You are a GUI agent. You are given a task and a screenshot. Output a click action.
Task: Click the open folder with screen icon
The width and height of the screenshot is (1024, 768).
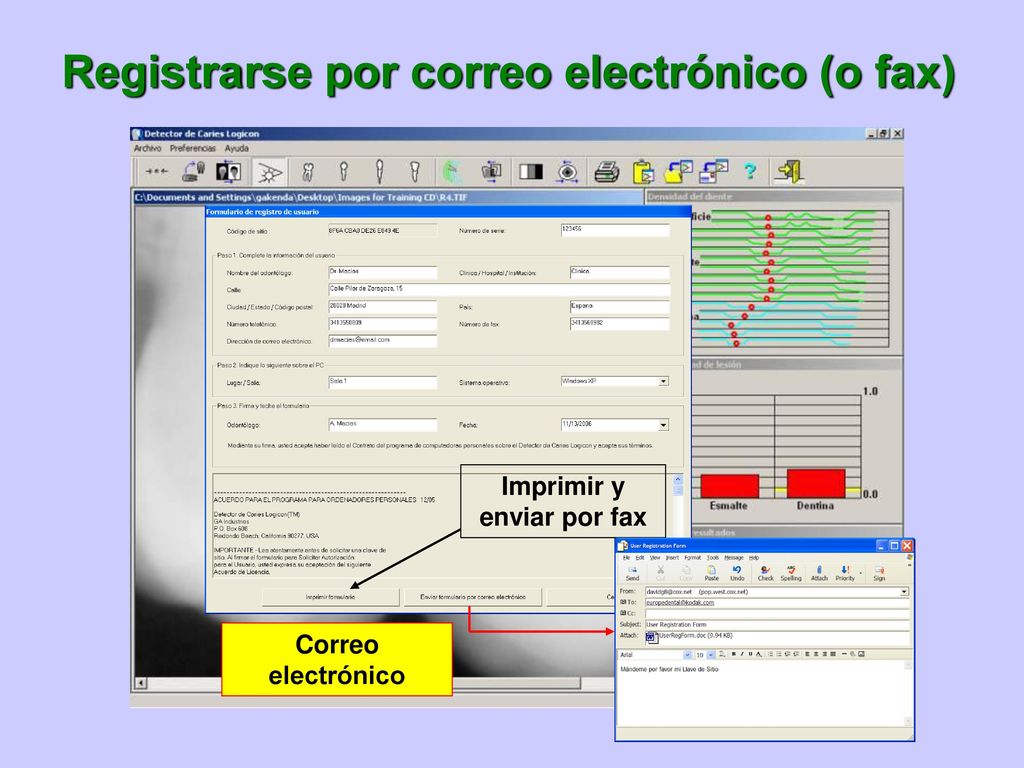679,172
